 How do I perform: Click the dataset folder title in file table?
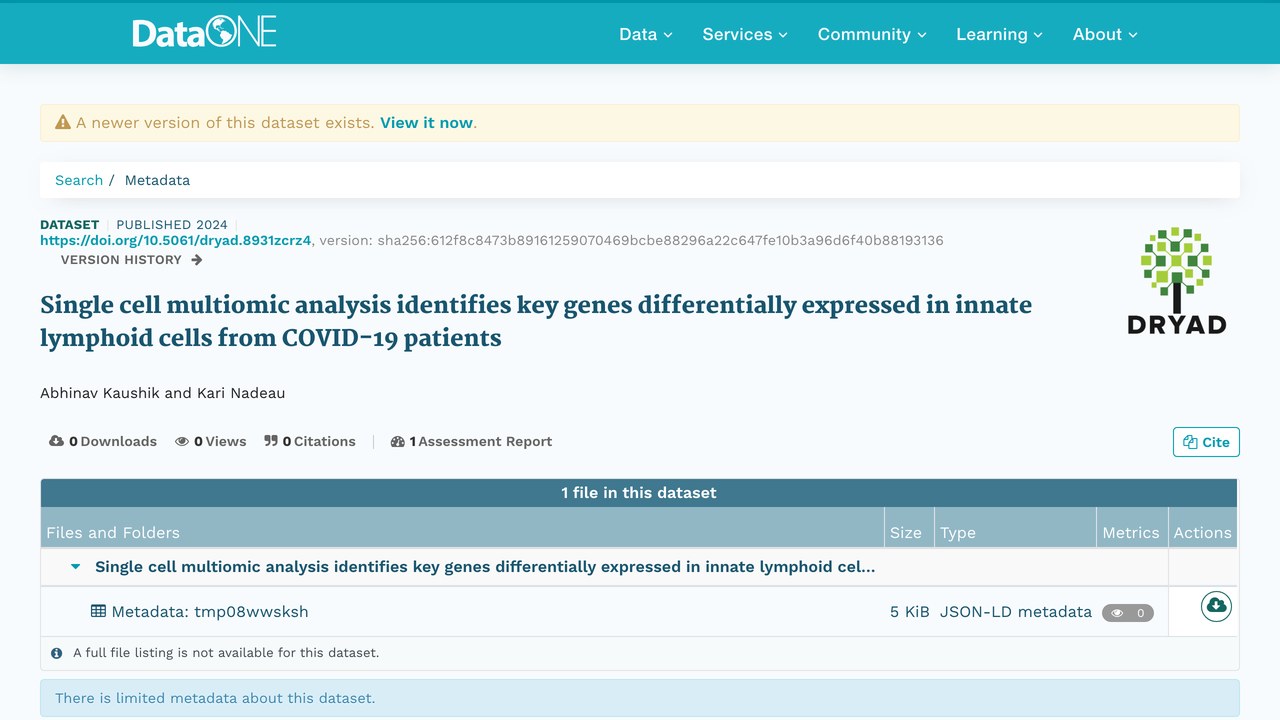pyautogui.click(x=485, y=567)
